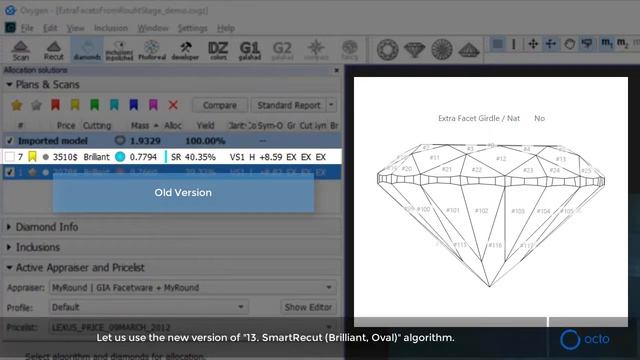Click the Scan toolbar icon
This screenshot has width=640, height=360.
coord(20,51)
